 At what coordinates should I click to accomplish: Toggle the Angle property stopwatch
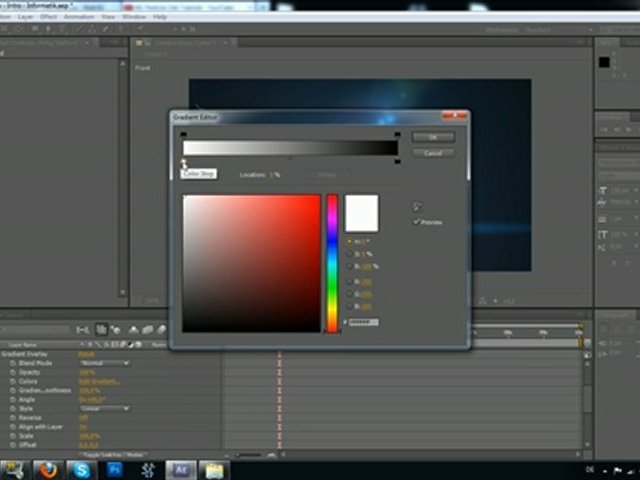click(x=10, y=399)
